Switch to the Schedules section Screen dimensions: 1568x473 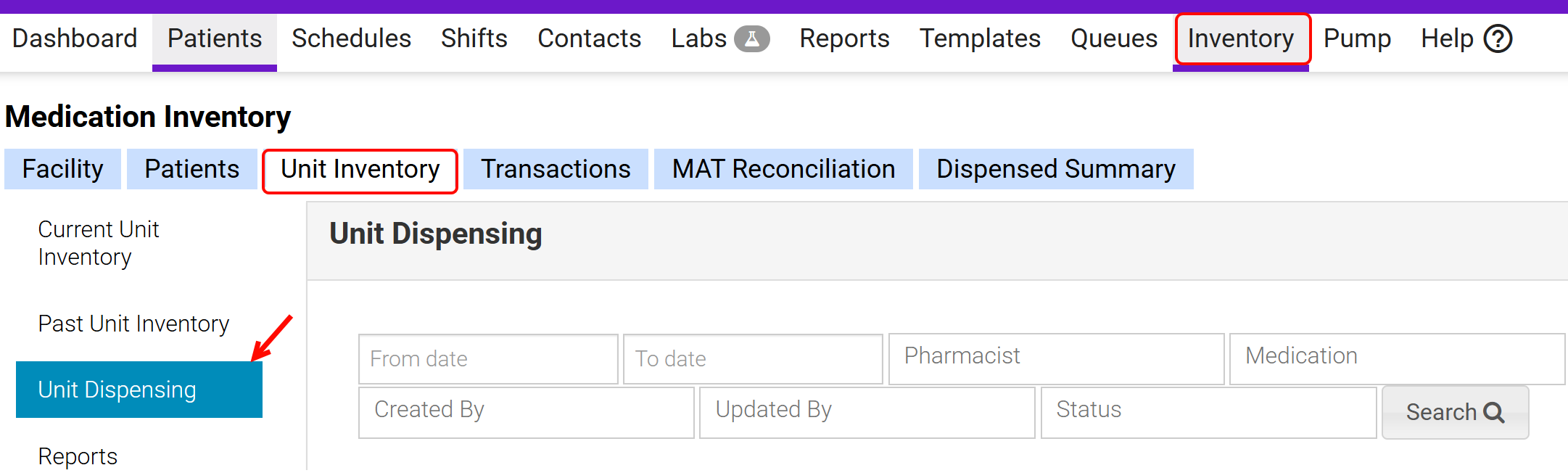click(351, 38)
